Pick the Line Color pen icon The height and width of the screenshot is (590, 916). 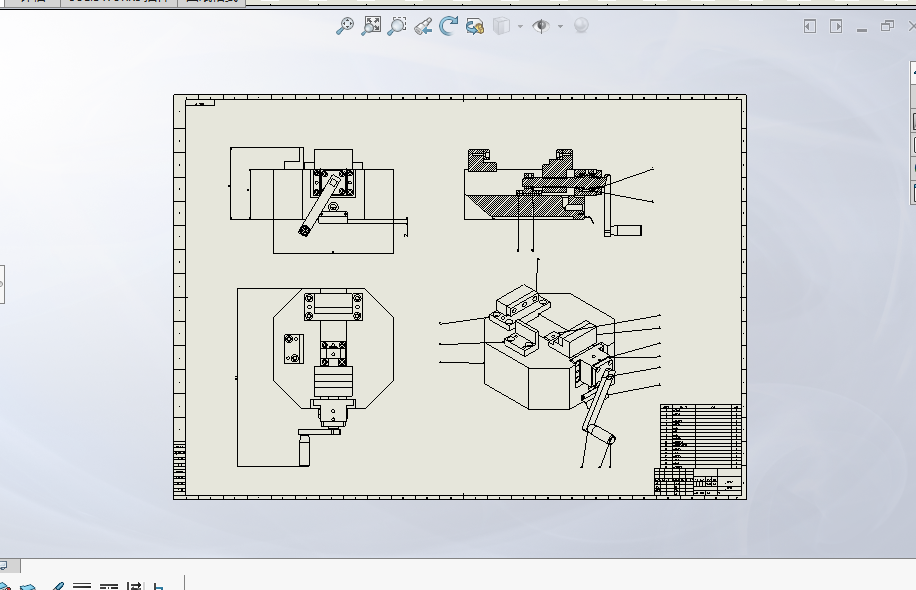click(57, 586)
